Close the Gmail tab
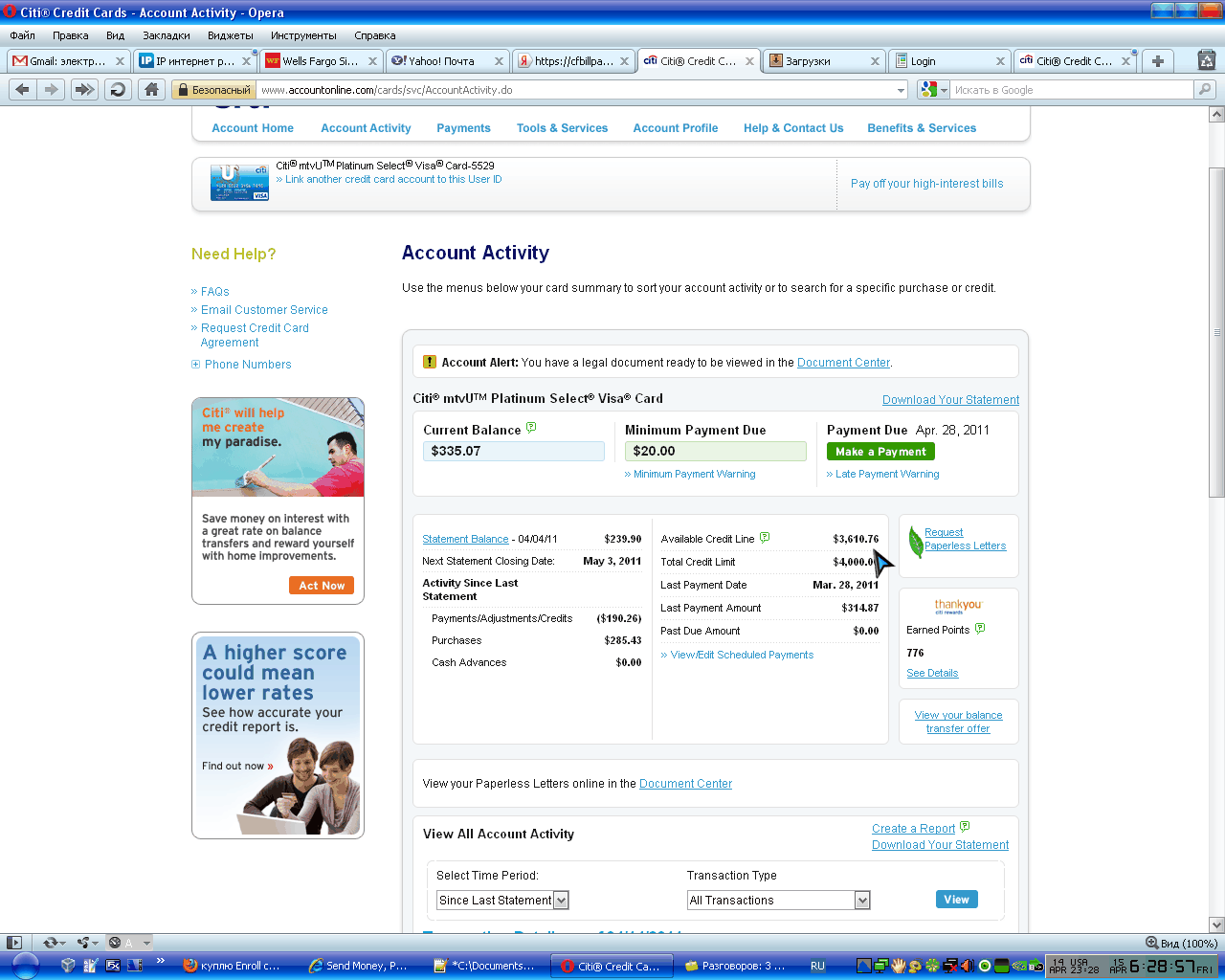 pos(120,60)
